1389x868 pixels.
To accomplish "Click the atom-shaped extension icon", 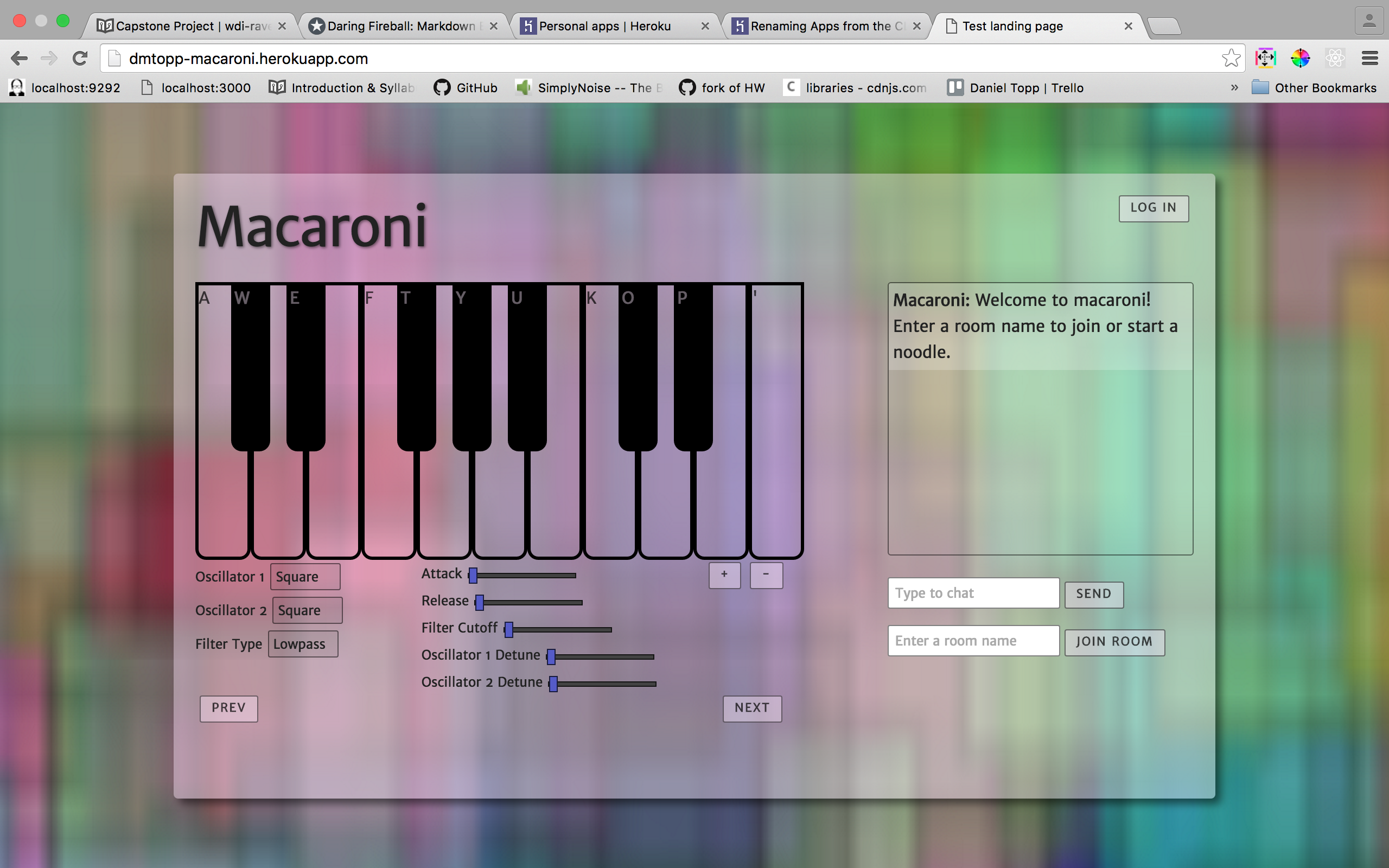I will click(x=1335, y=58).
